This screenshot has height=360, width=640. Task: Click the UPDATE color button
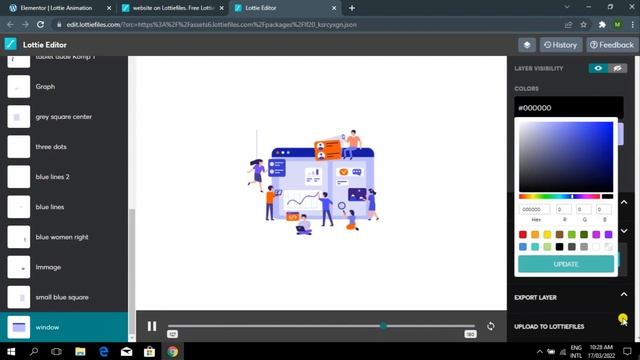point(566,264)
